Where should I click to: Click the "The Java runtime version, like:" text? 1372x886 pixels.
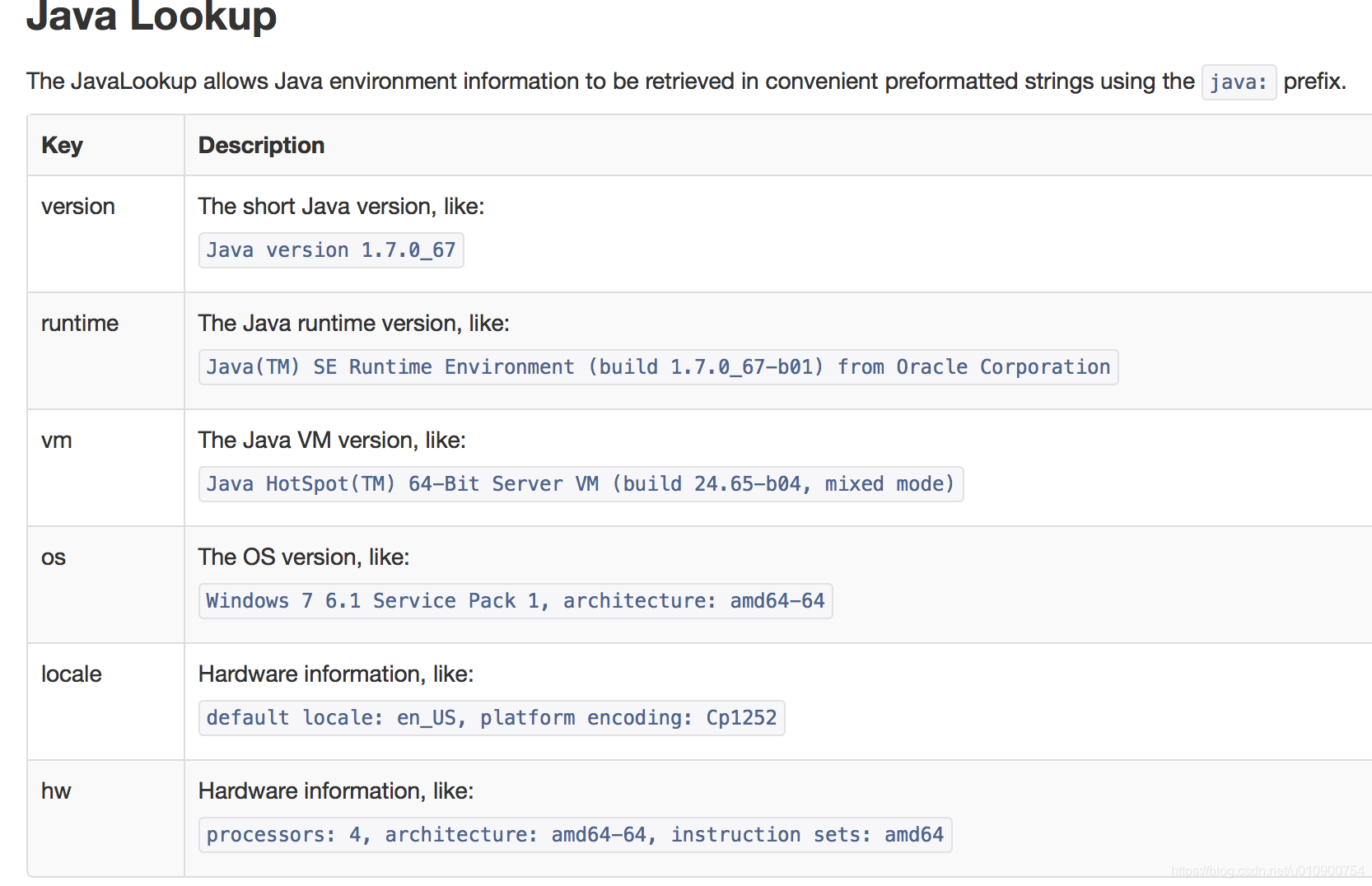pyautogui.click(x=354, y=323)
